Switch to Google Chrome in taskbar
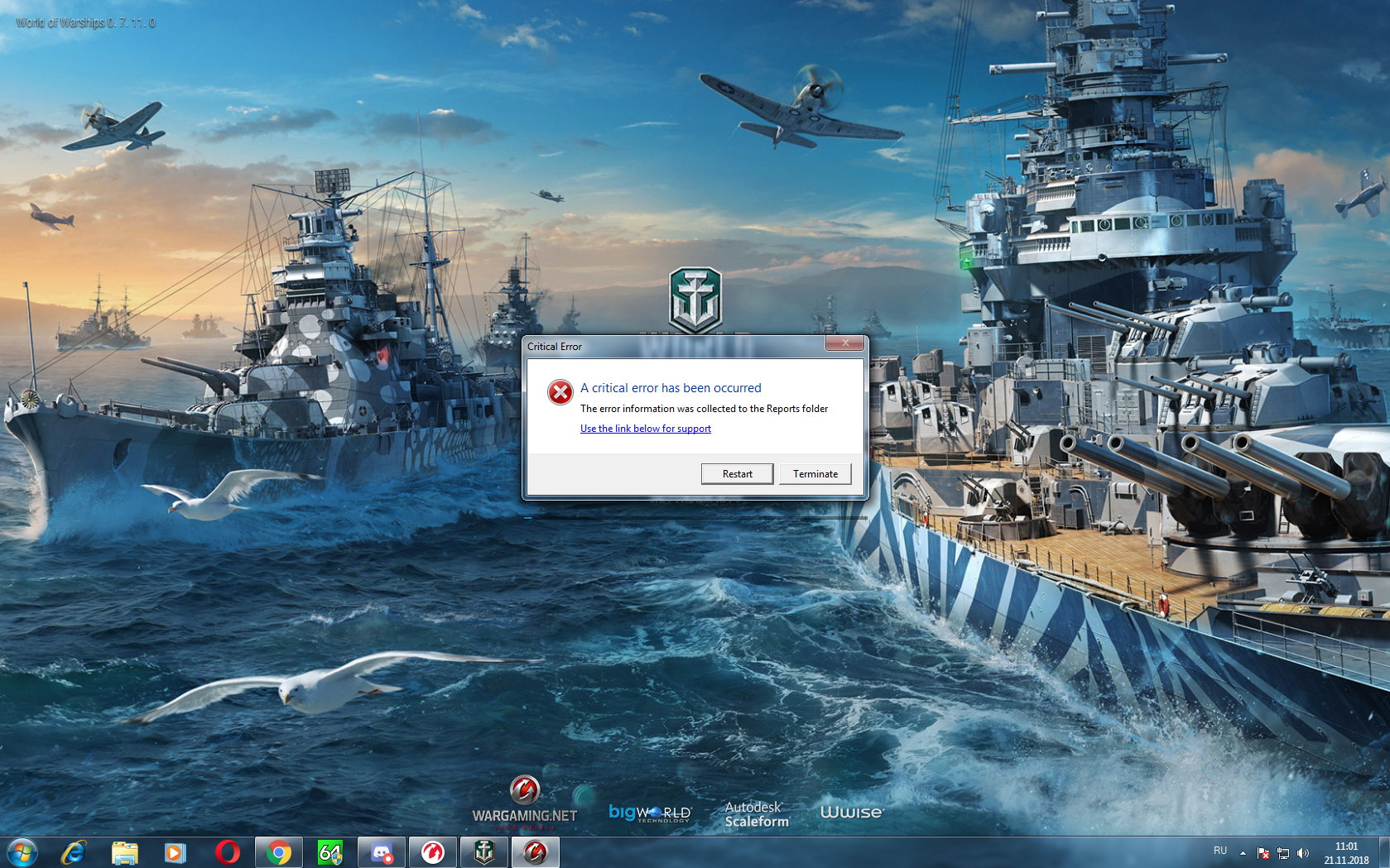The width and height of the screenshot is (1390, 868). (279, 852)
